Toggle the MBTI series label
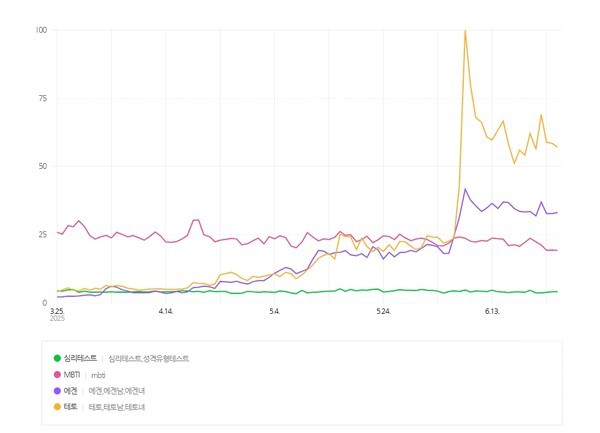 pos(73,374)
